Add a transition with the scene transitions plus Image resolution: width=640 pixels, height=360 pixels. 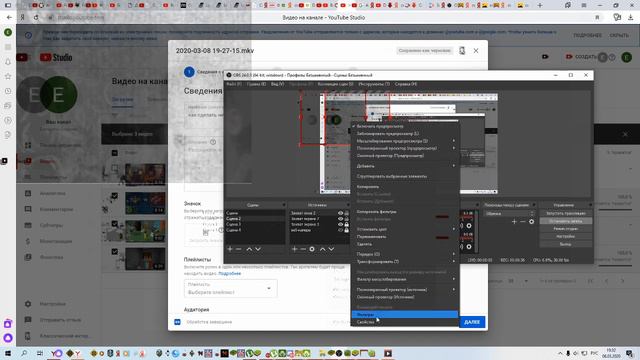514,222
